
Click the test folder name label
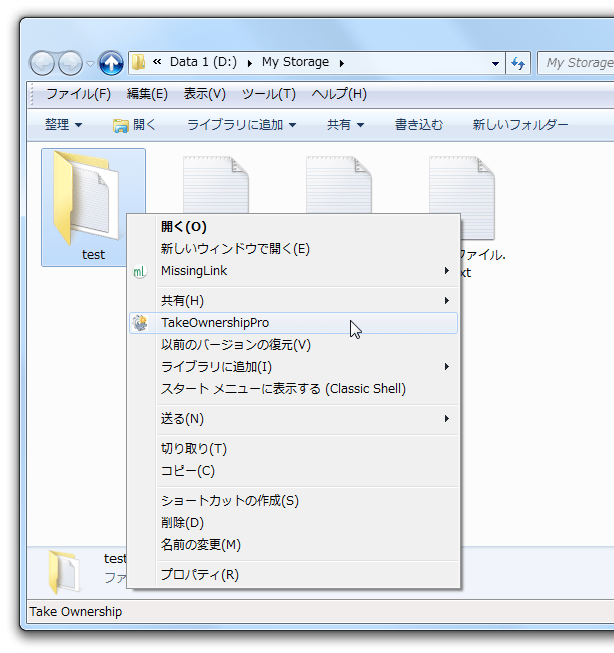click(x=93, y=254)
